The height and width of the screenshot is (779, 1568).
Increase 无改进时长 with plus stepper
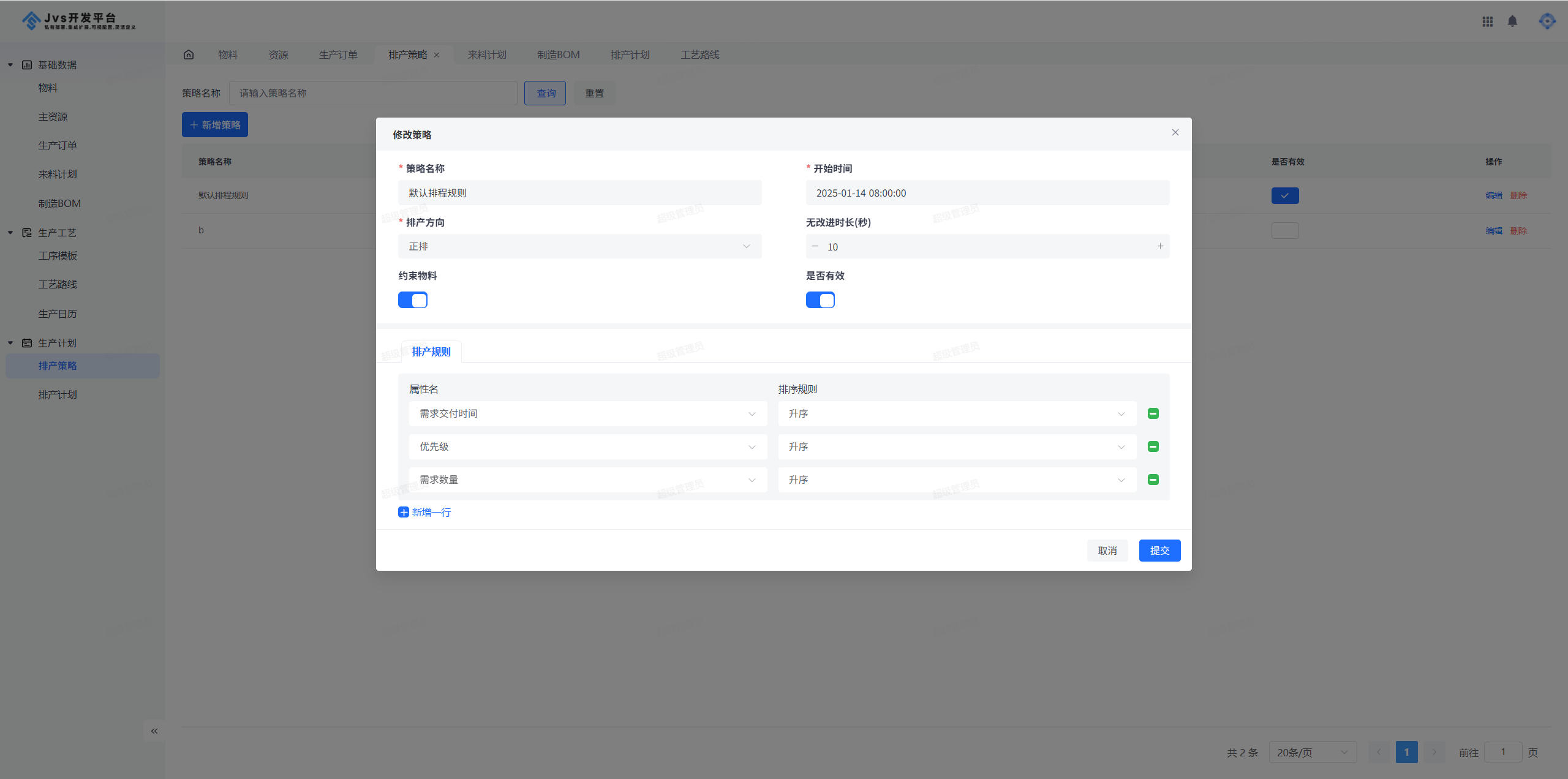tap(1160, 246)
